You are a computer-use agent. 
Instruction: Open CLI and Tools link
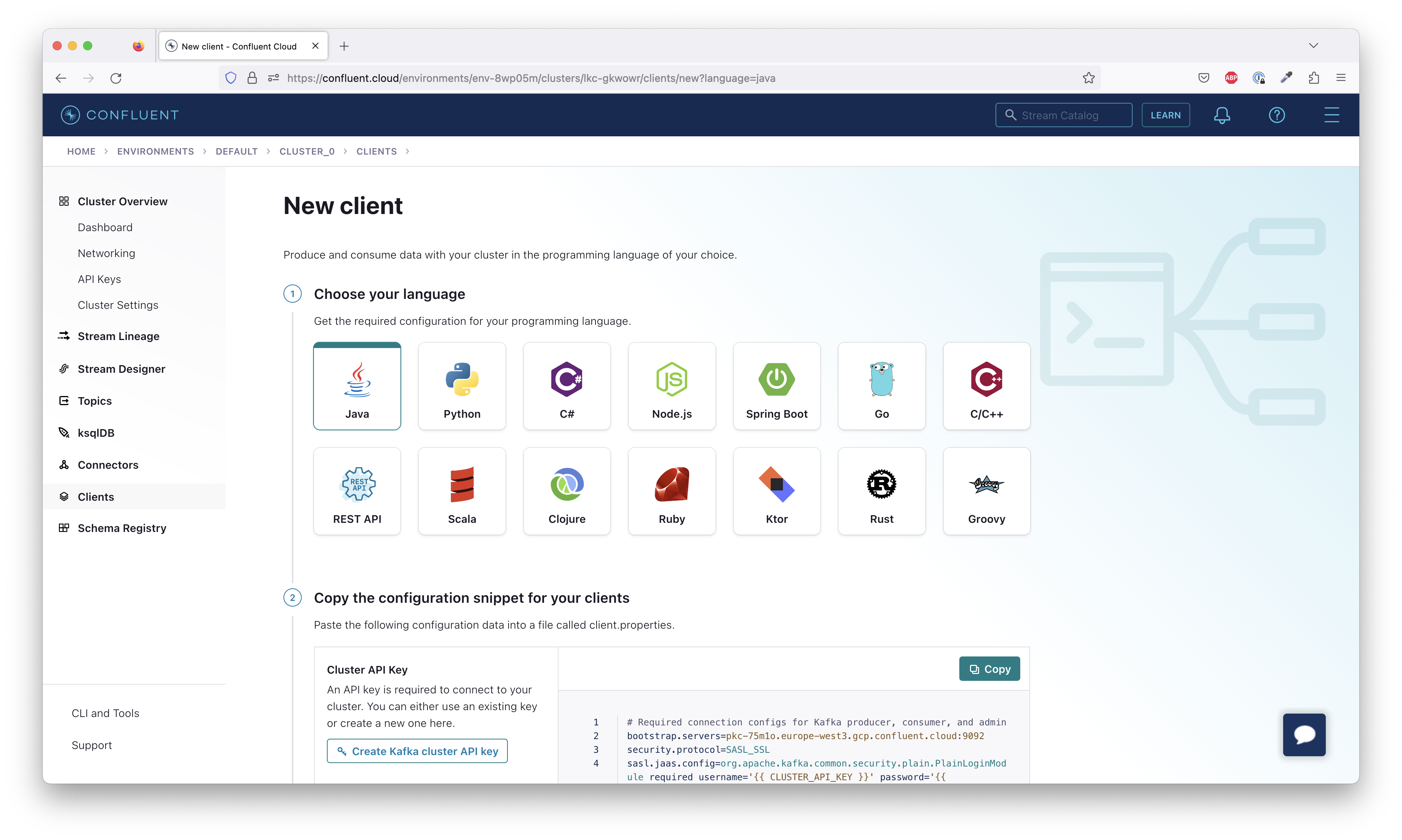[105, 714]
